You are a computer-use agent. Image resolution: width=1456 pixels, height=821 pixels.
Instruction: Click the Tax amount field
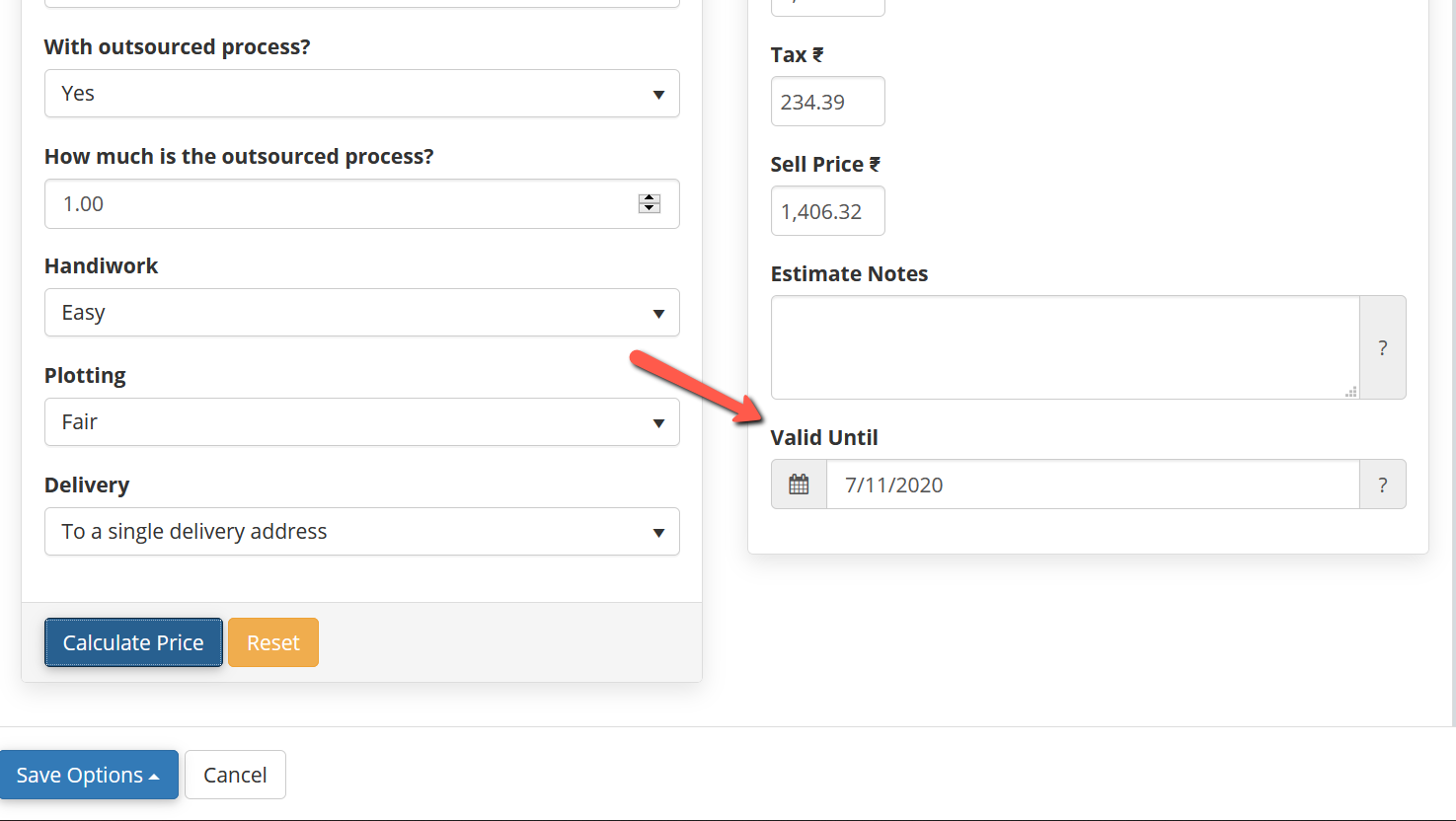tap(827, 102)
